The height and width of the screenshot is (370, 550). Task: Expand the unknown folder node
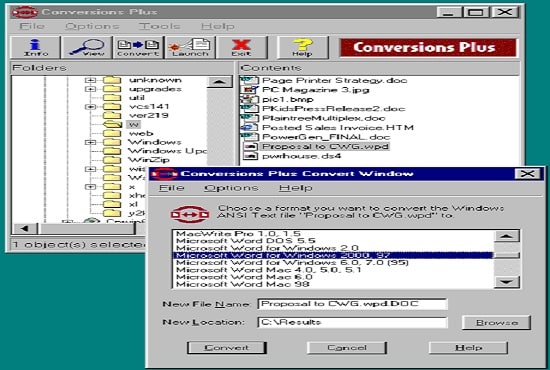90,80
